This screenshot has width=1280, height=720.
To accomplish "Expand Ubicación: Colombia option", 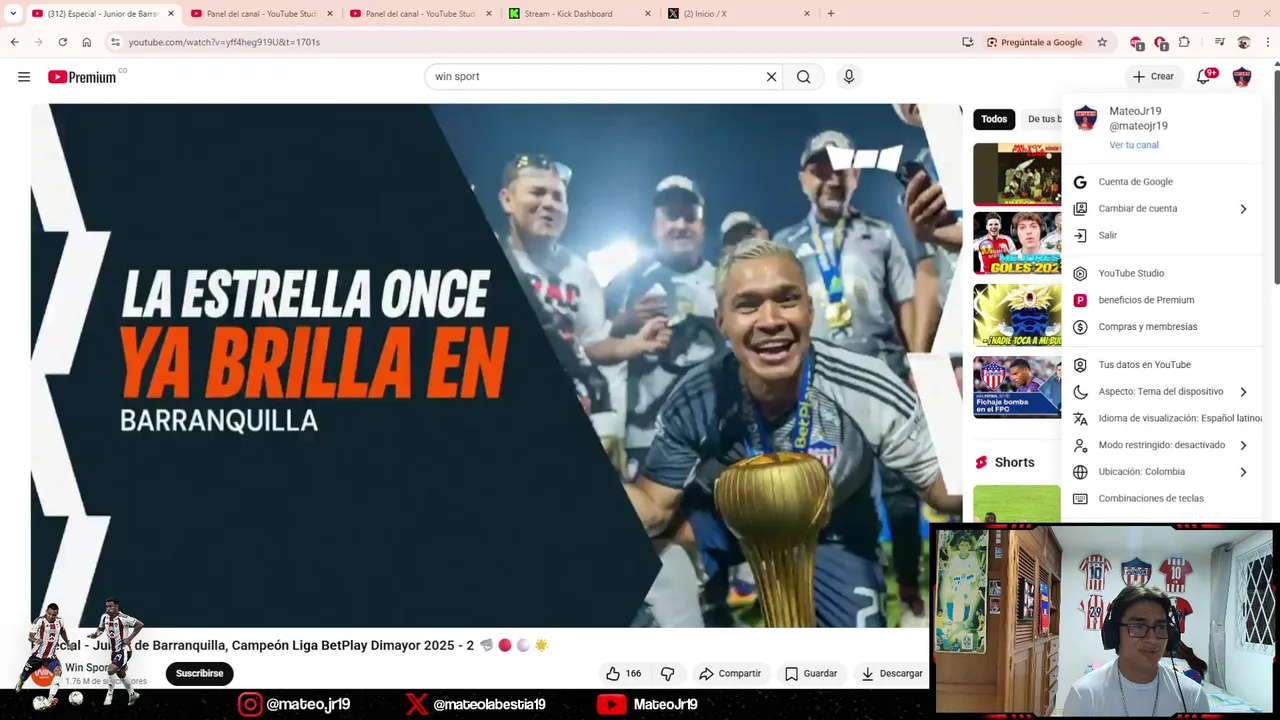I will coord(1162,472).
